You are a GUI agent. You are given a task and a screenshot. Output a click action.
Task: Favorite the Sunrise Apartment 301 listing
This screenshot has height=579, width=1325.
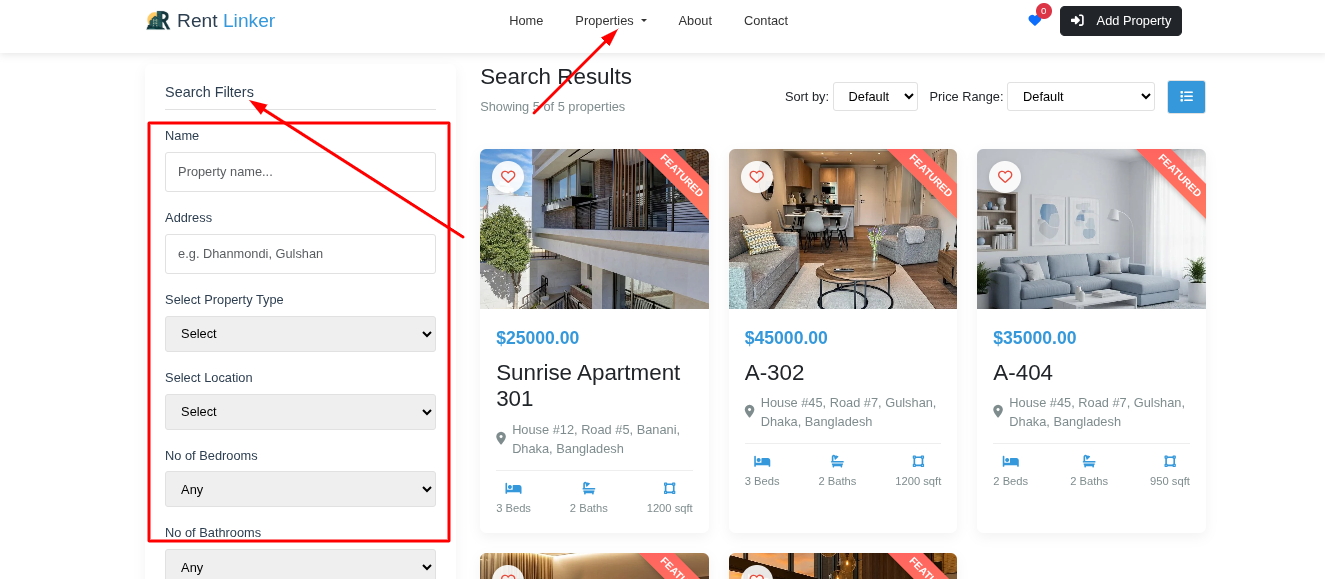[x=508, y=177]
